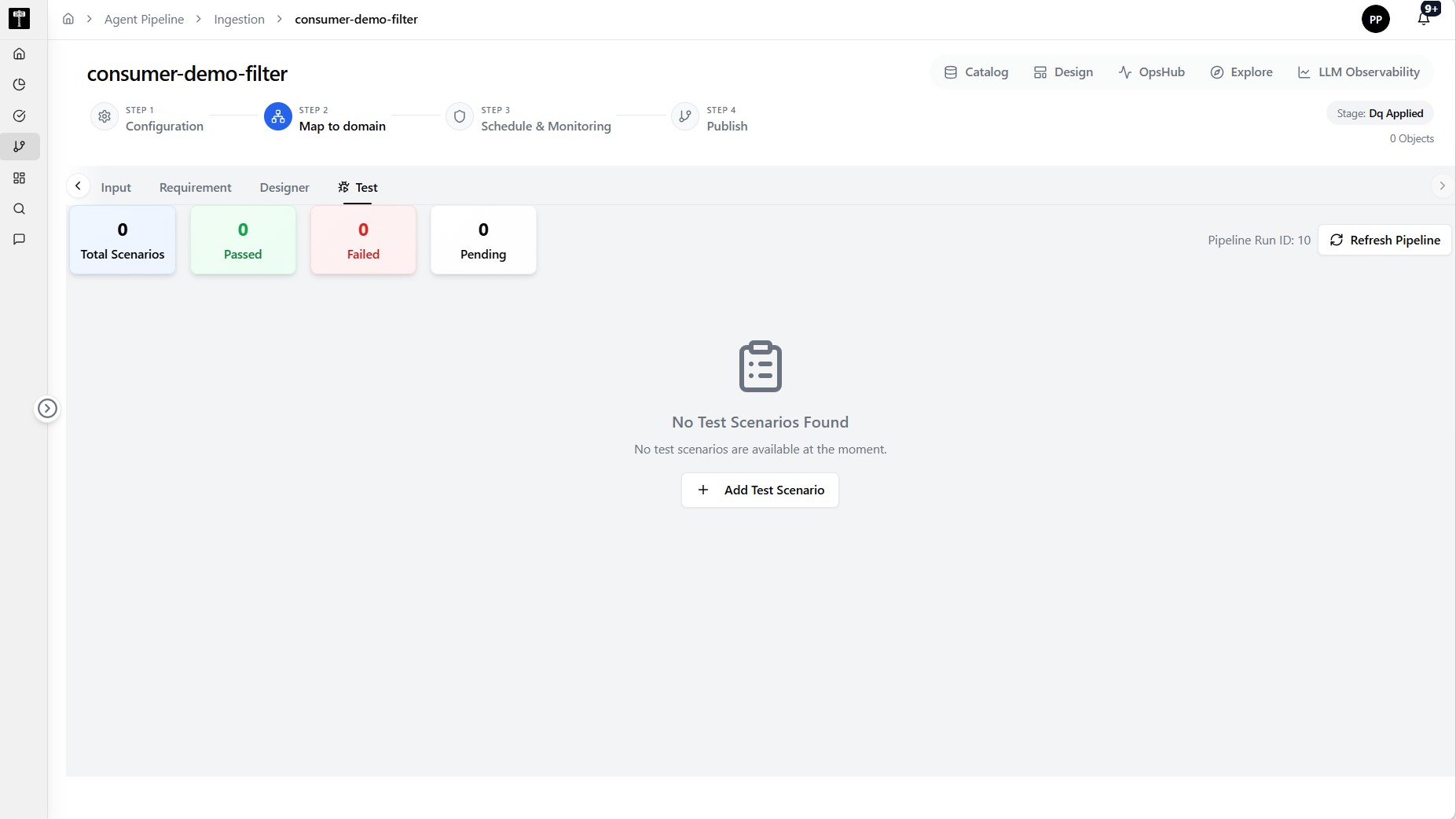Click consumer-demo-filter breadcrumb text
1456x819 pixels.
click(356, 19)
